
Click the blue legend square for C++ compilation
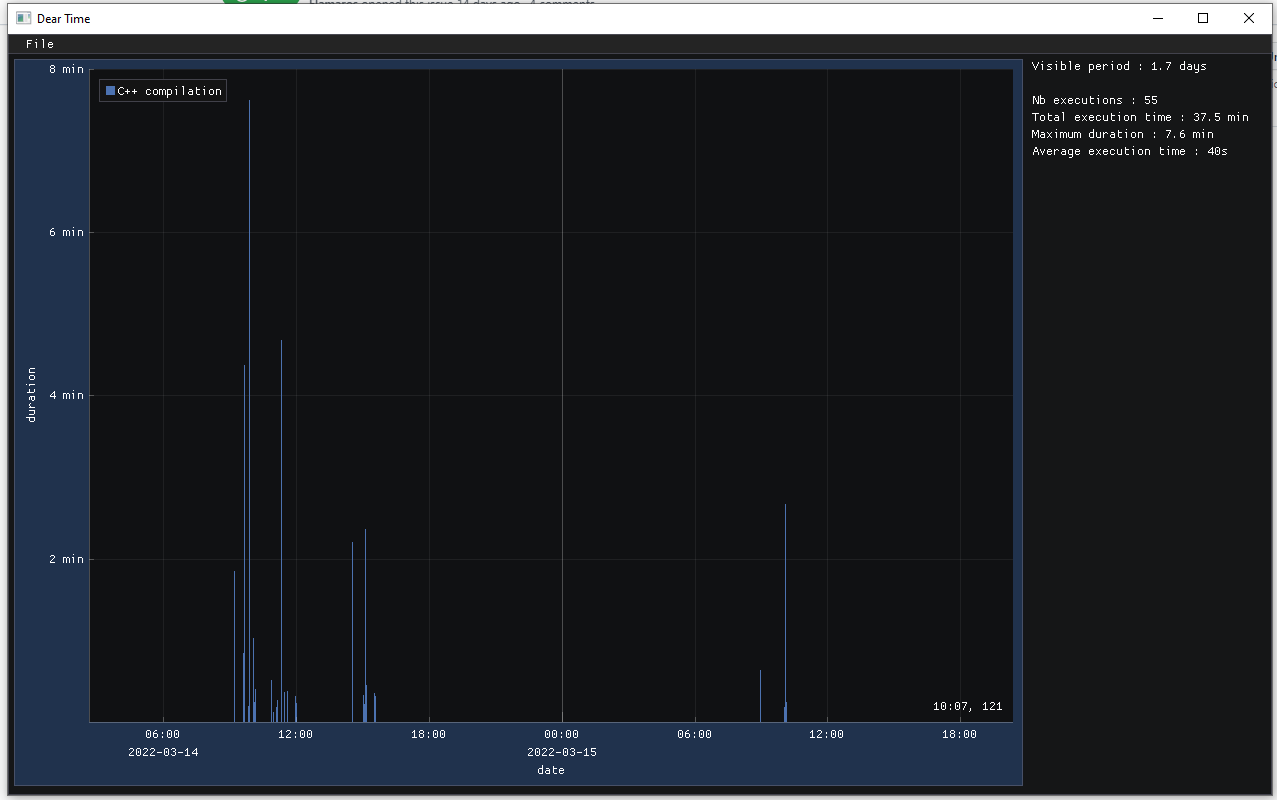[108, 90]
